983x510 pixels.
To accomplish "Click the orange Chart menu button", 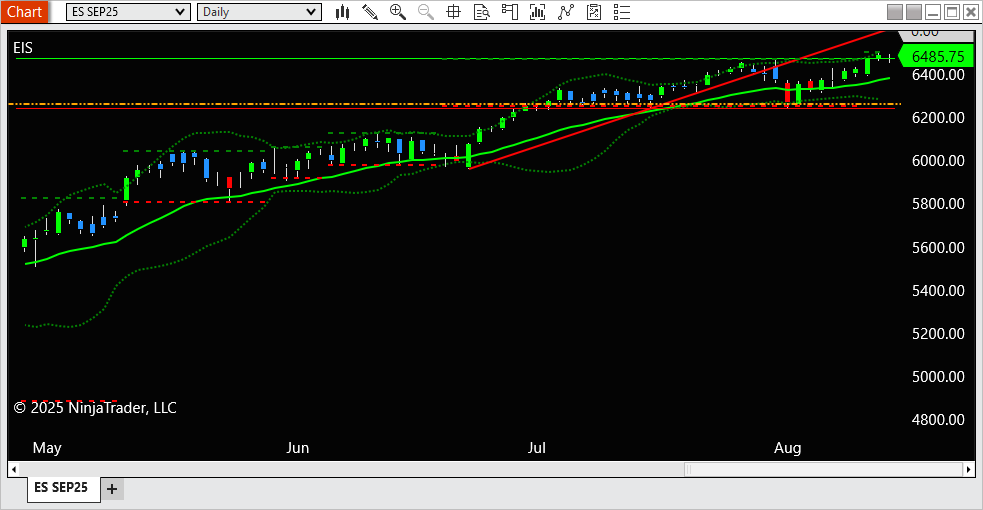I will [x=24, y=12].
